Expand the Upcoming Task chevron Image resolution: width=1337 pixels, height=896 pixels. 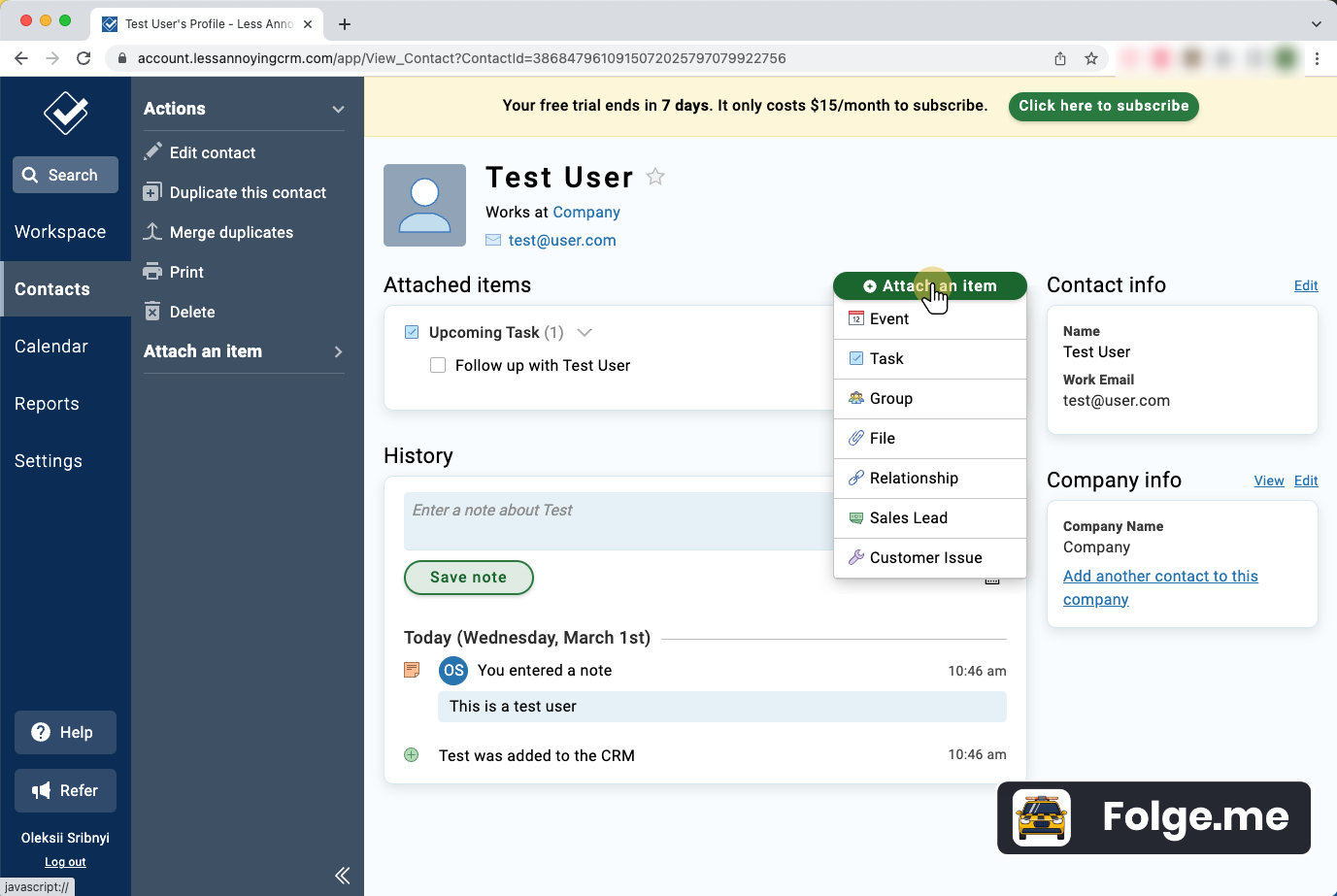tap(585, 332)
